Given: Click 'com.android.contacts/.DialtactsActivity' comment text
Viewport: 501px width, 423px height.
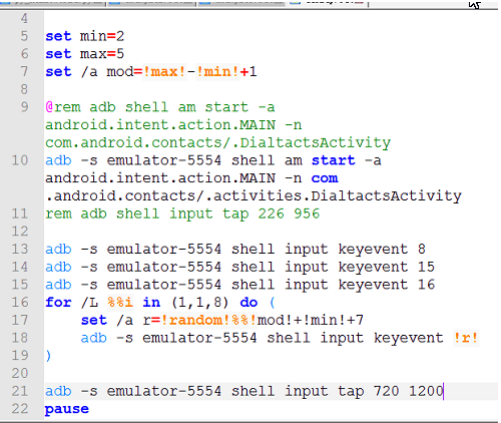Looking at the screenshot, I should coord(218,143).
